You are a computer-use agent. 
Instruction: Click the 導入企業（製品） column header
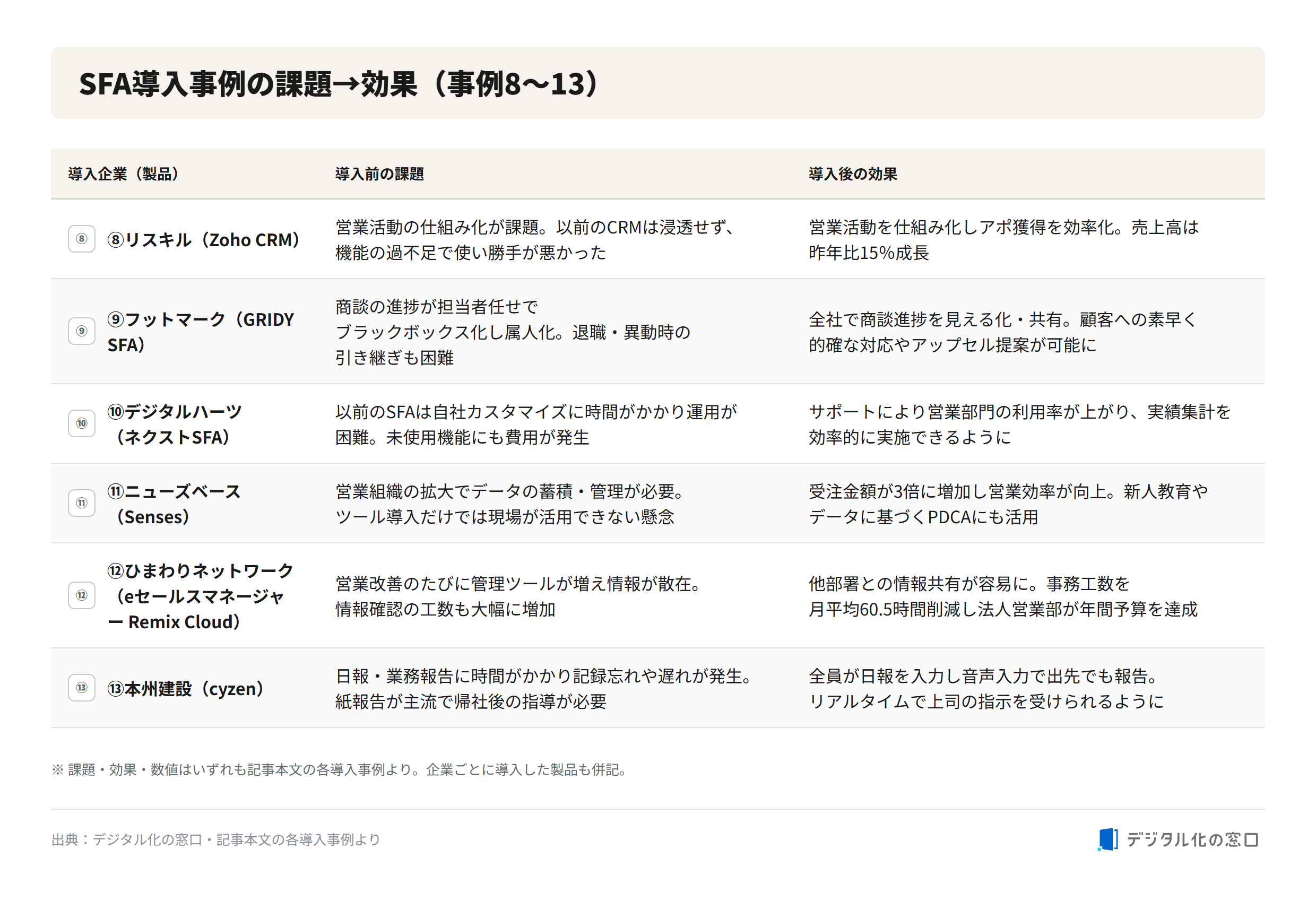(124, 174)
